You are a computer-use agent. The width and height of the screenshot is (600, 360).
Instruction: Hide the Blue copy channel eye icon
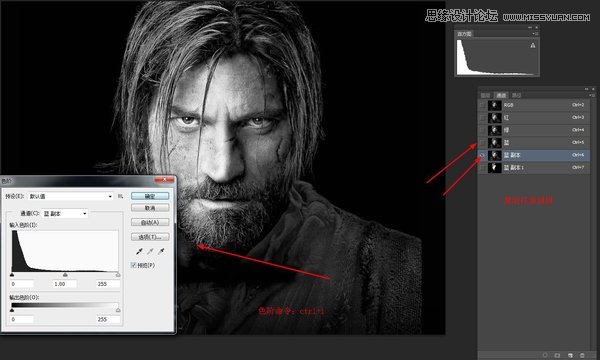coord(483,155)
